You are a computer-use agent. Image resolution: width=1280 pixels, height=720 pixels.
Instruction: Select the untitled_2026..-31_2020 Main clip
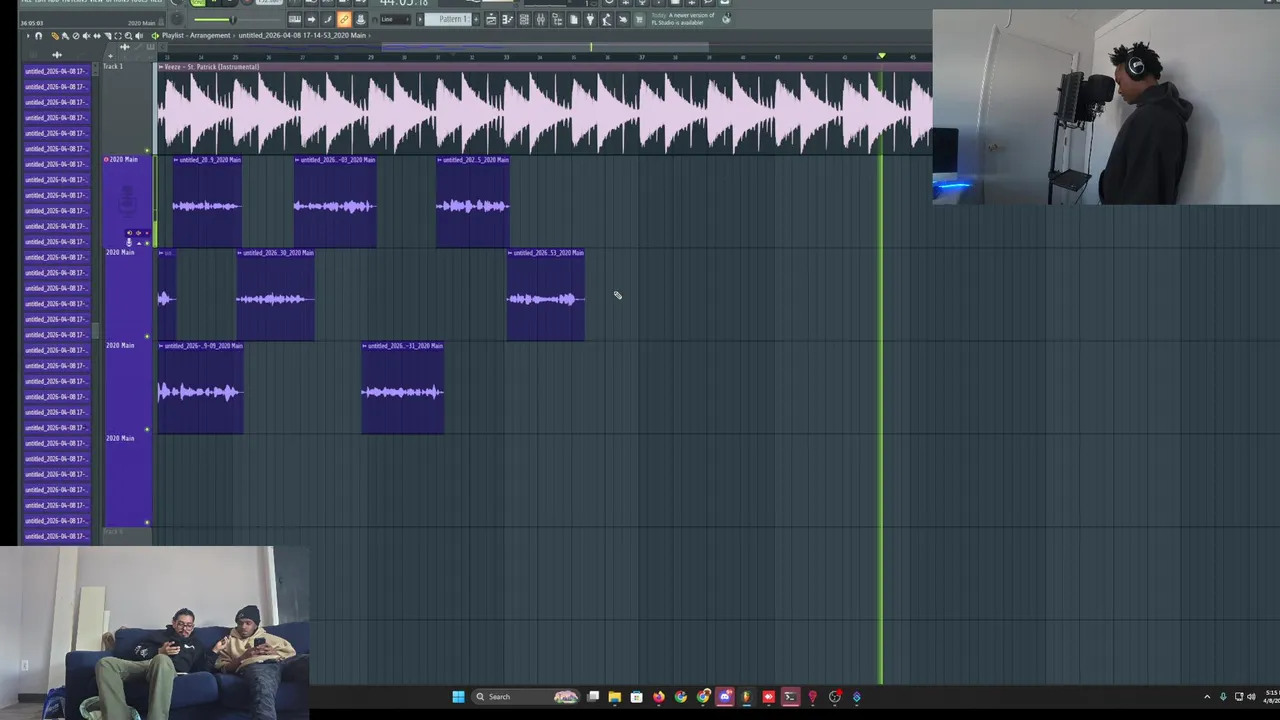click(403, 387)
